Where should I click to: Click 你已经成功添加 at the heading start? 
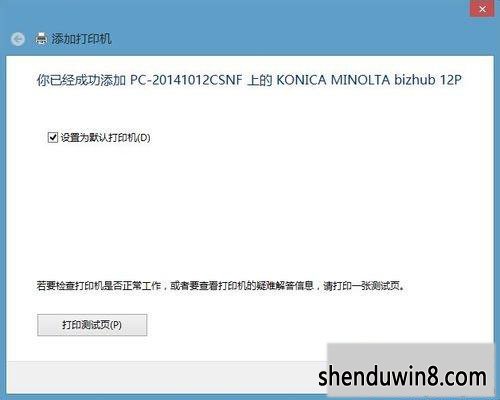81,80
